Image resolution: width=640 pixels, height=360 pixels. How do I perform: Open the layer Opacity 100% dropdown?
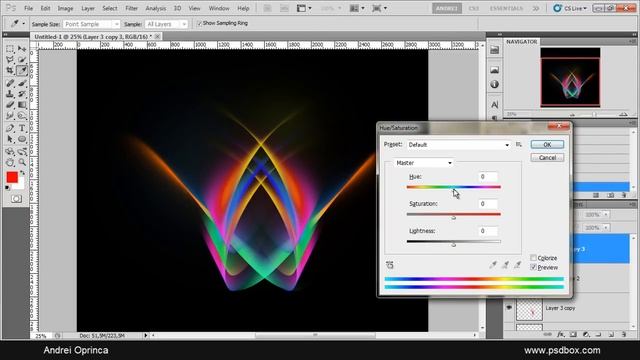(606, 214)
